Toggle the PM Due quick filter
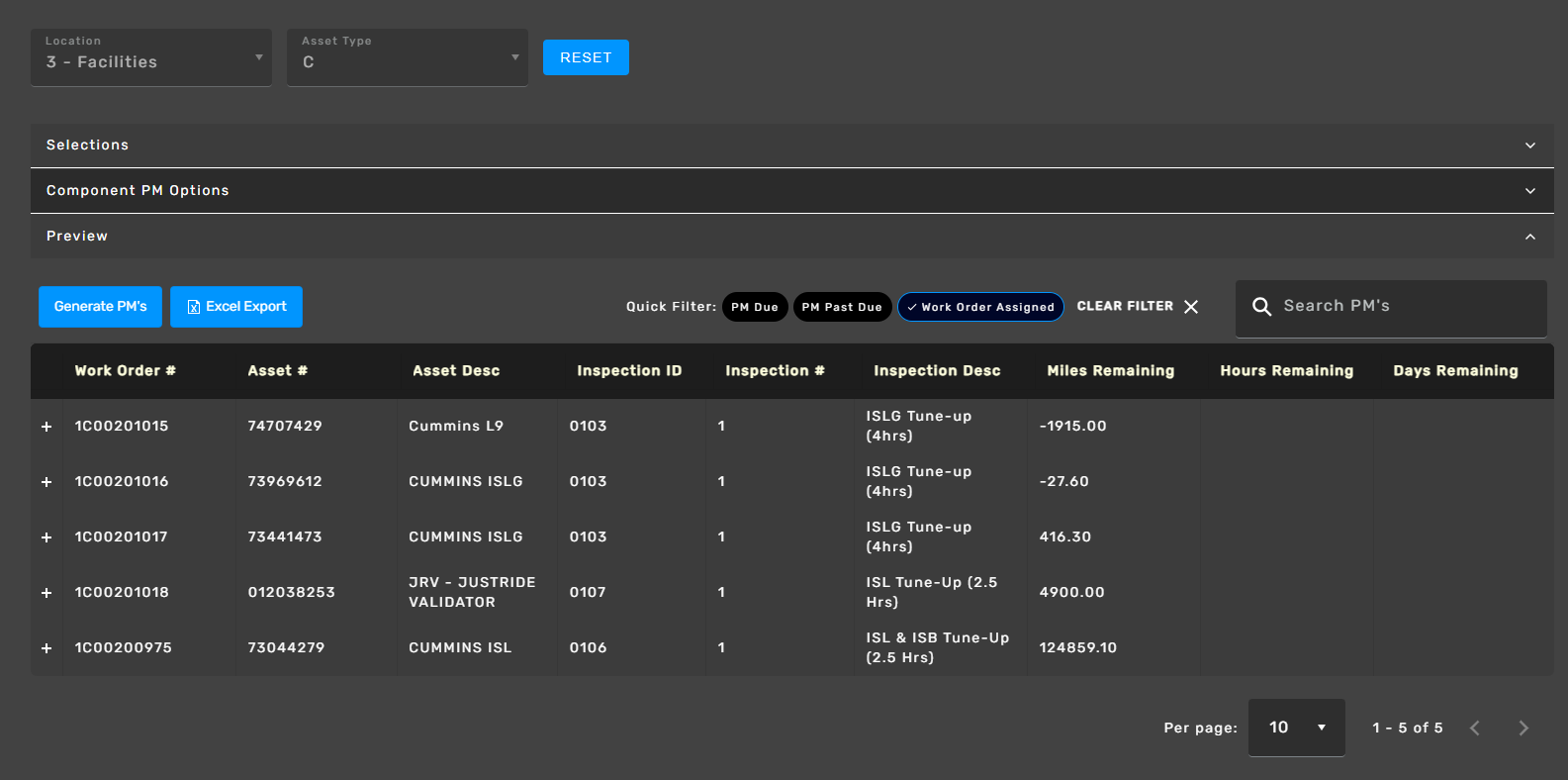The height and width of the screenshot is (780, 1568). point(755,307)
